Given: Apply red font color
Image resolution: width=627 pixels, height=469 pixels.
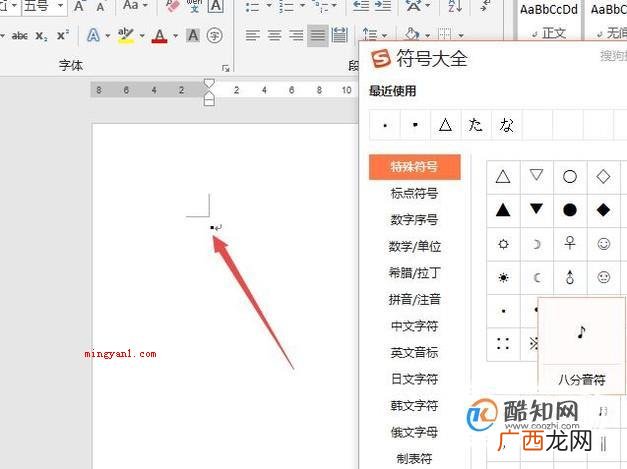Looking at the screenshot, I should (160, 36).
